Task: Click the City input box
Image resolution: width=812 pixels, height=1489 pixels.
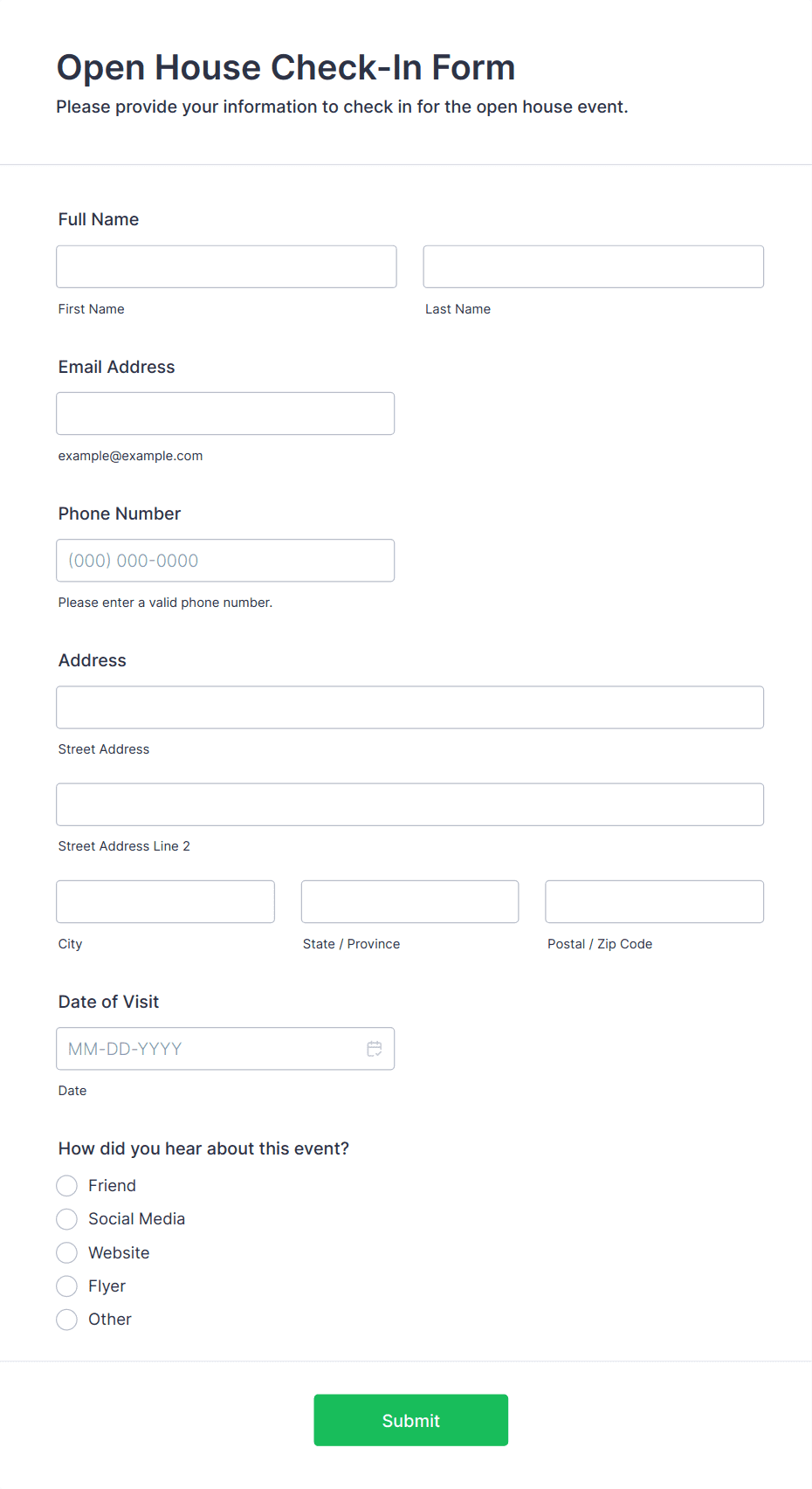Action: [x=165, y=901]
